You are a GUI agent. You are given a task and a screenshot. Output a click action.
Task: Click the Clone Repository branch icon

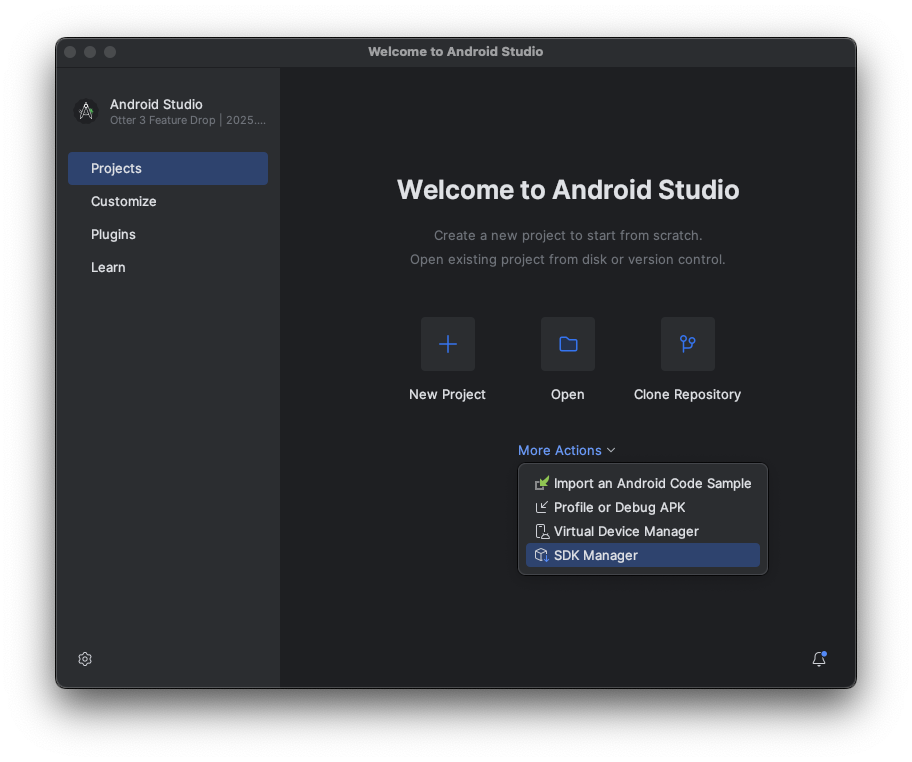coord(687,343)
